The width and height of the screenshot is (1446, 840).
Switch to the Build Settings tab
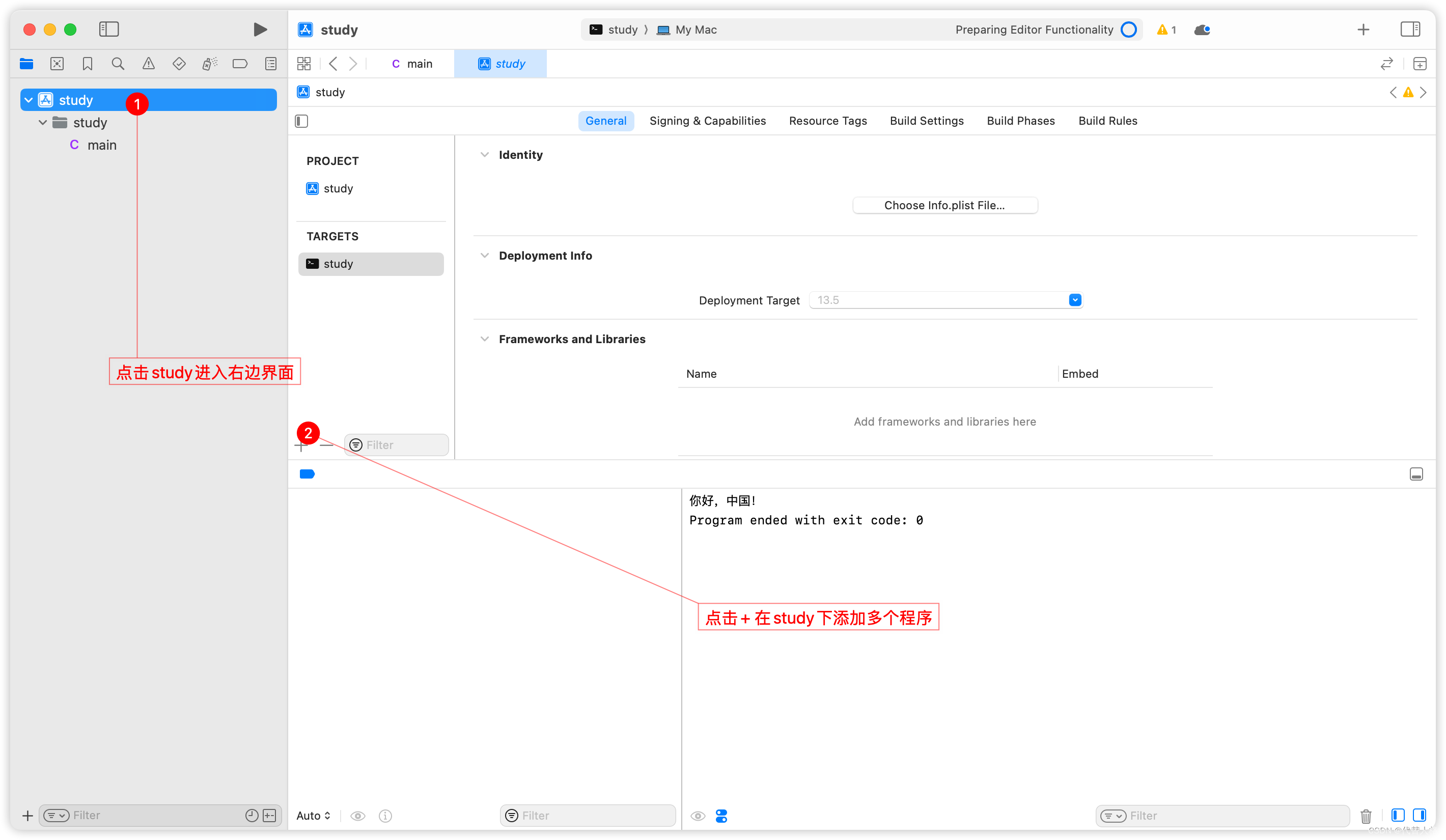click(x=926, y=121)
